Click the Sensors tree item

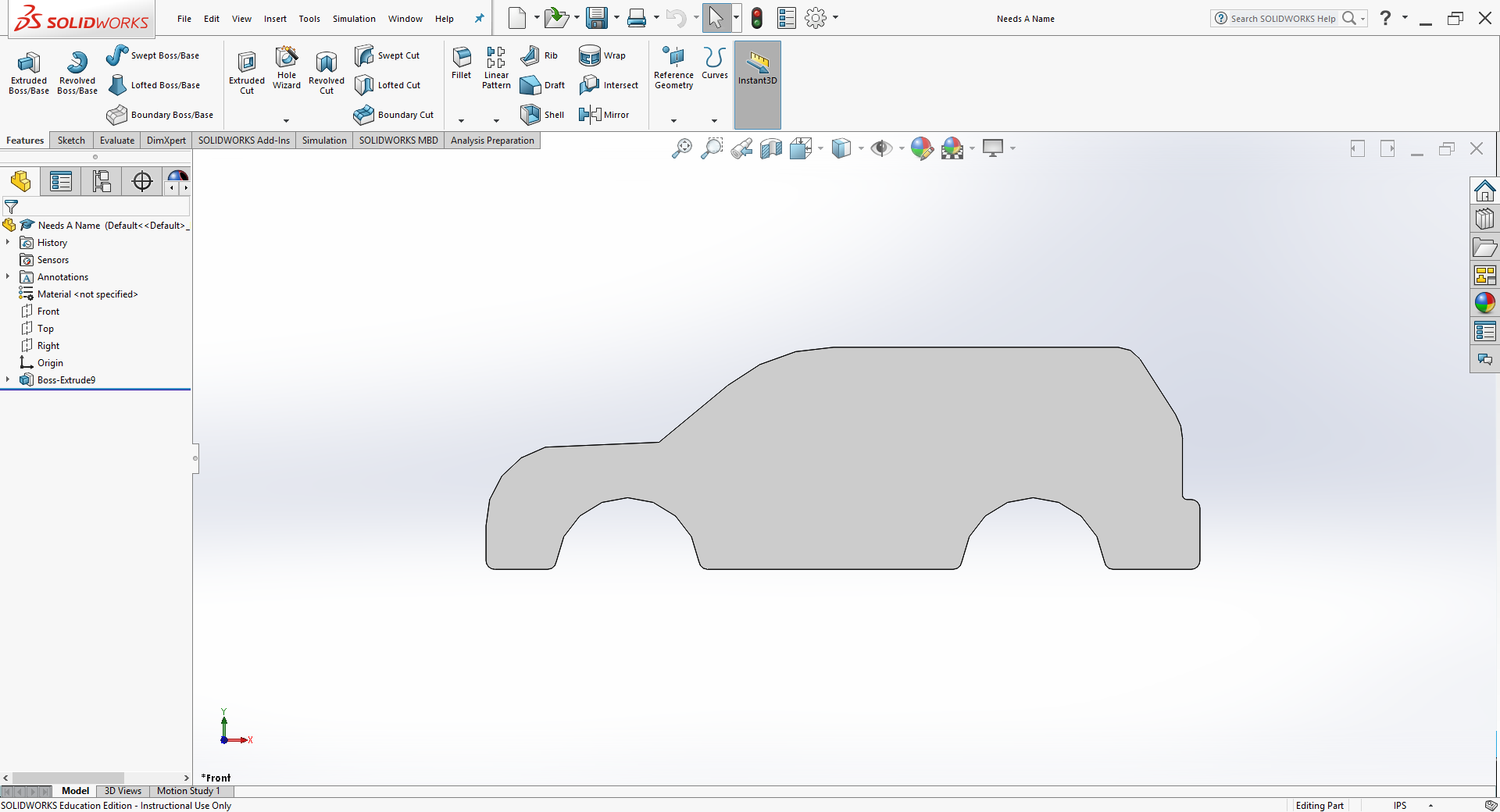tap(45, 260)
